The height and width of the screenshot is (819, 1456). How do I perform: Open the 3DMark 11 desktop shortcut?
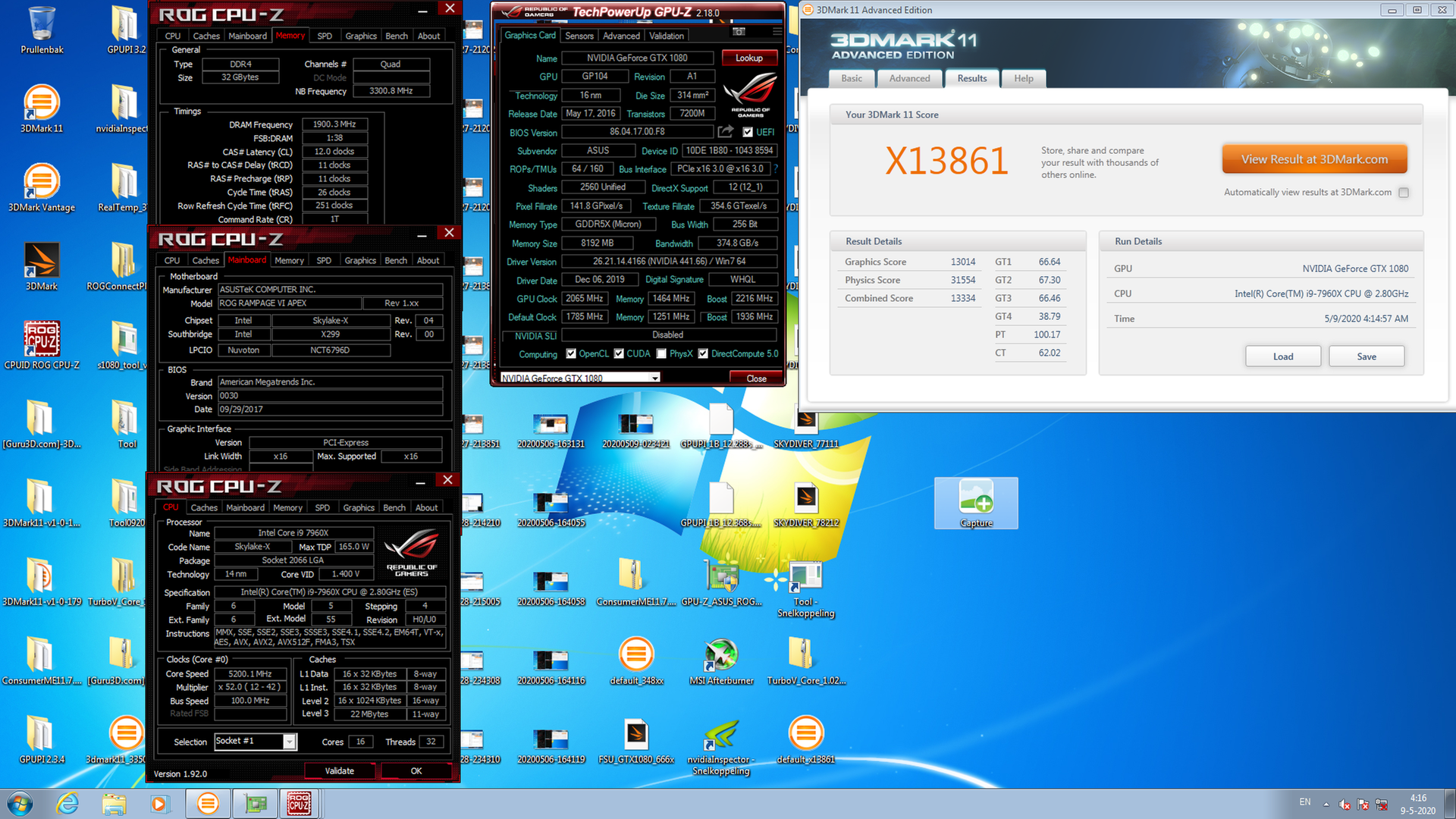tap(42, 109)
